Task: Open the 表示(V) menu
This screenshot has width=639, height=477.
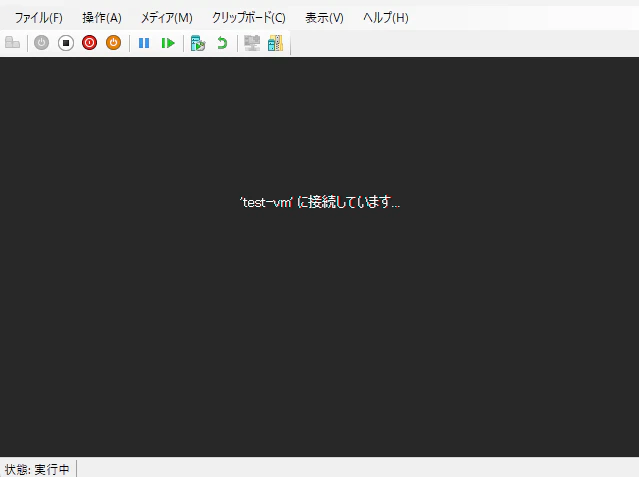Action: pyautogui.click(x=324, y=18)
